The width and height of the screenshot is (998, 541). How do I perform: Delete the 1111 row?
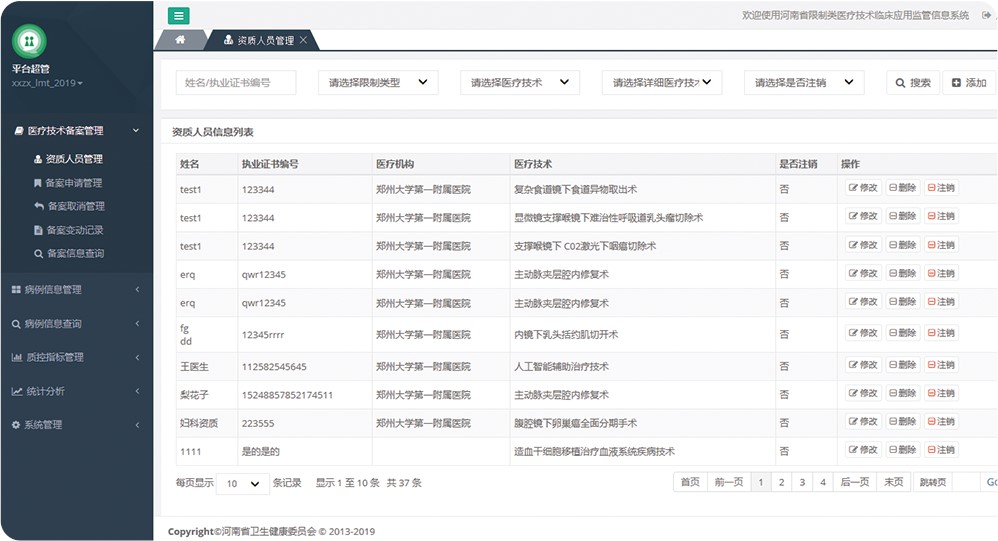pyautogui.click(x=903, y=450)
